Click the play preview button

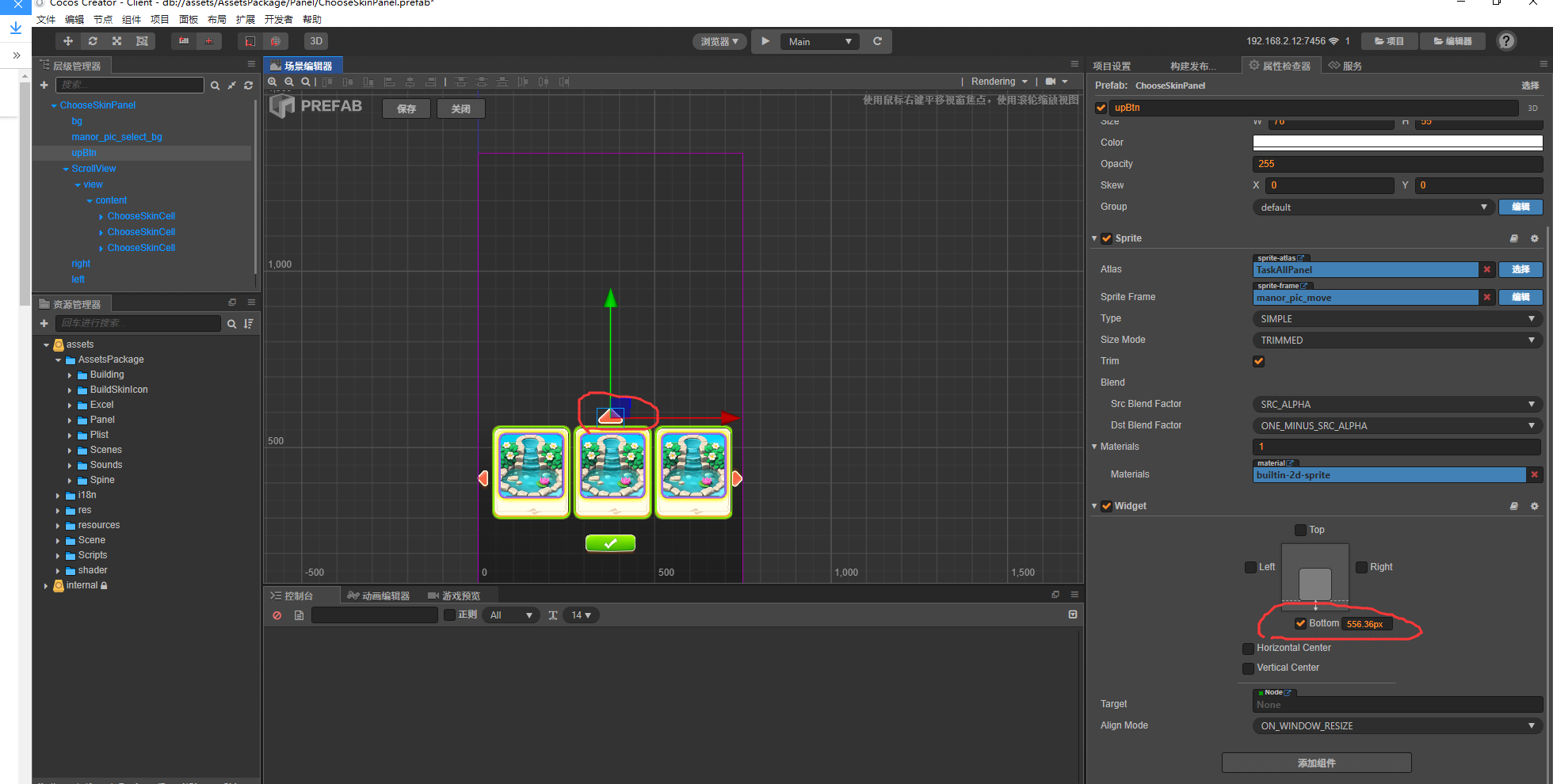click(765, 41)
